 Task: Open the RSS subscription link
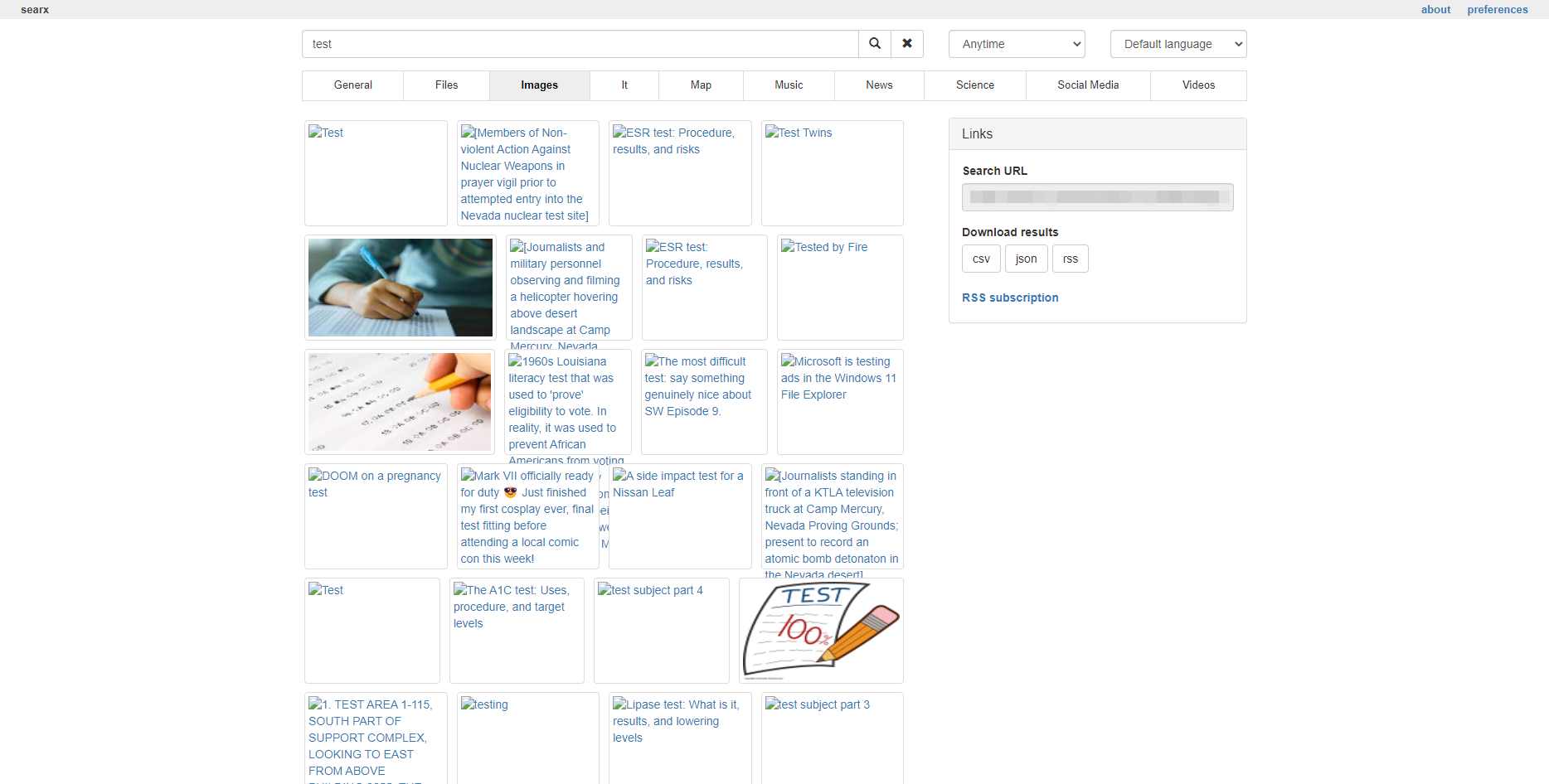coord(1010,298)
